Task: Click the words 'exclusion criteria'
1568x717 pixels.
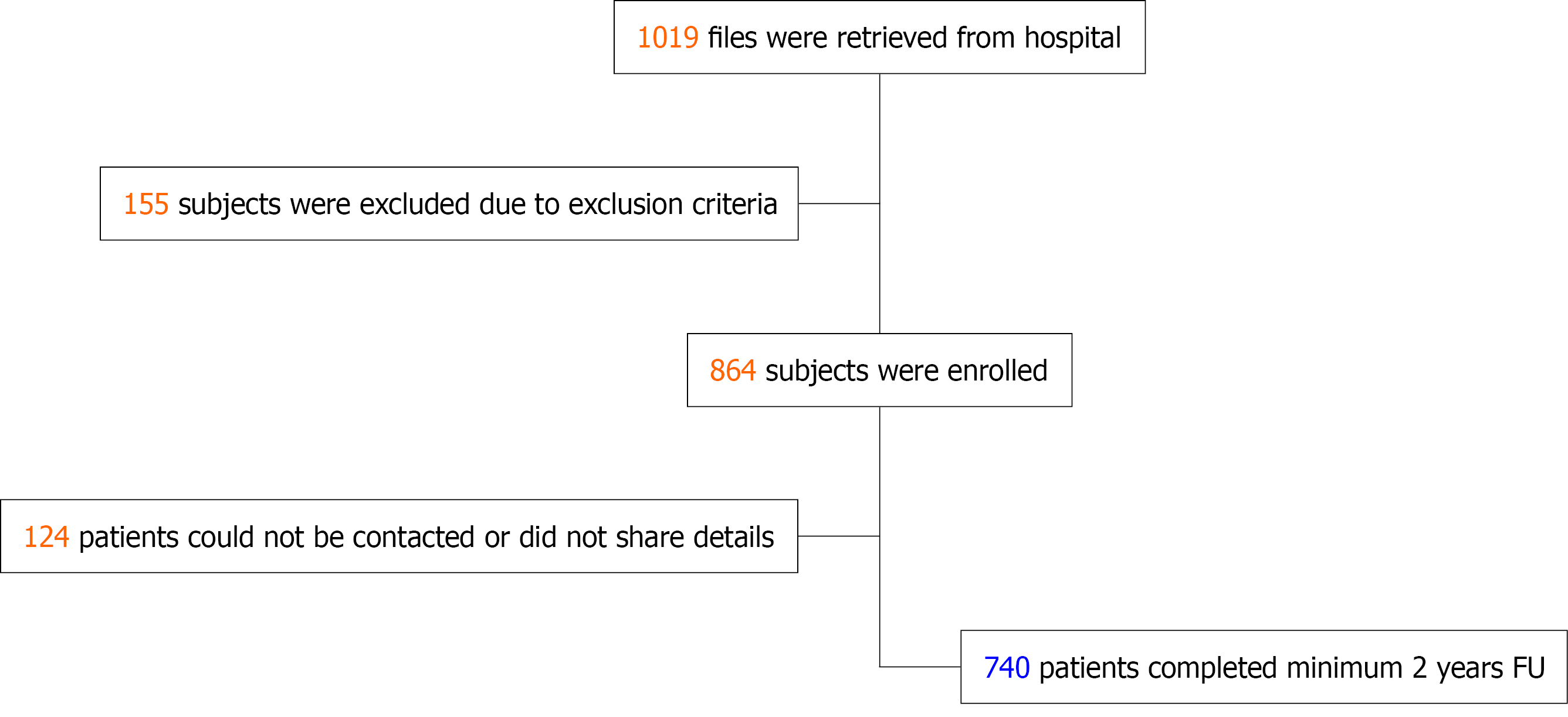Action: (x=672, y=205)
